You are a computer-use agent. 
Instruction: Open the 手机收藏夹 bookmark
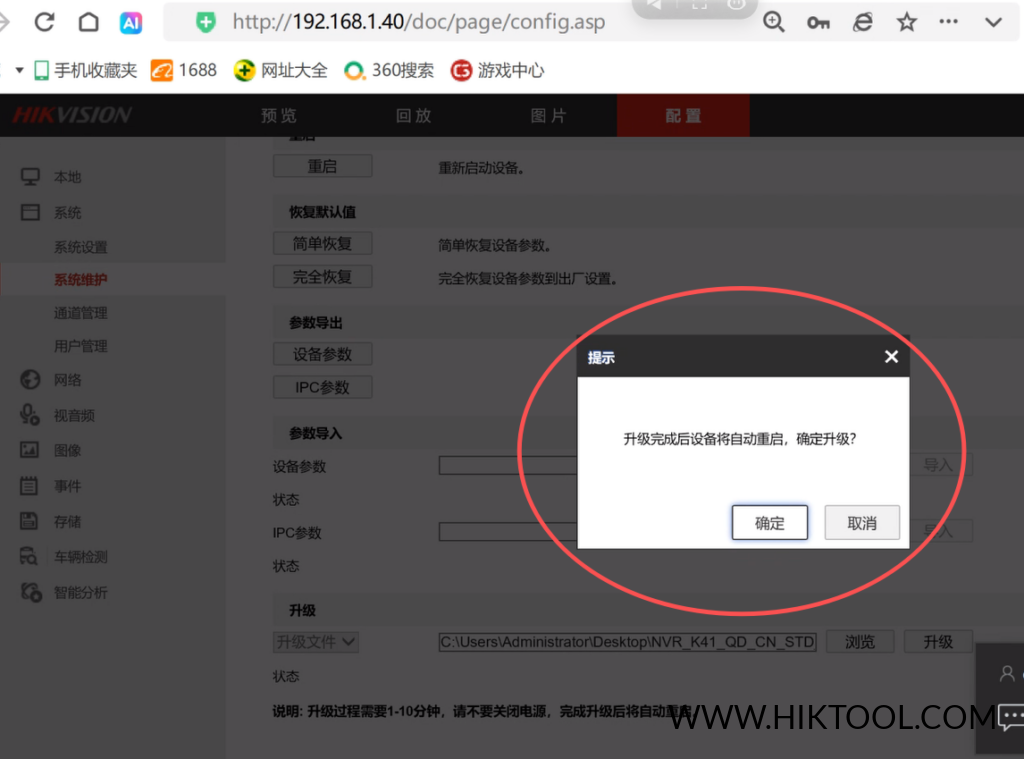coord(86,70)
